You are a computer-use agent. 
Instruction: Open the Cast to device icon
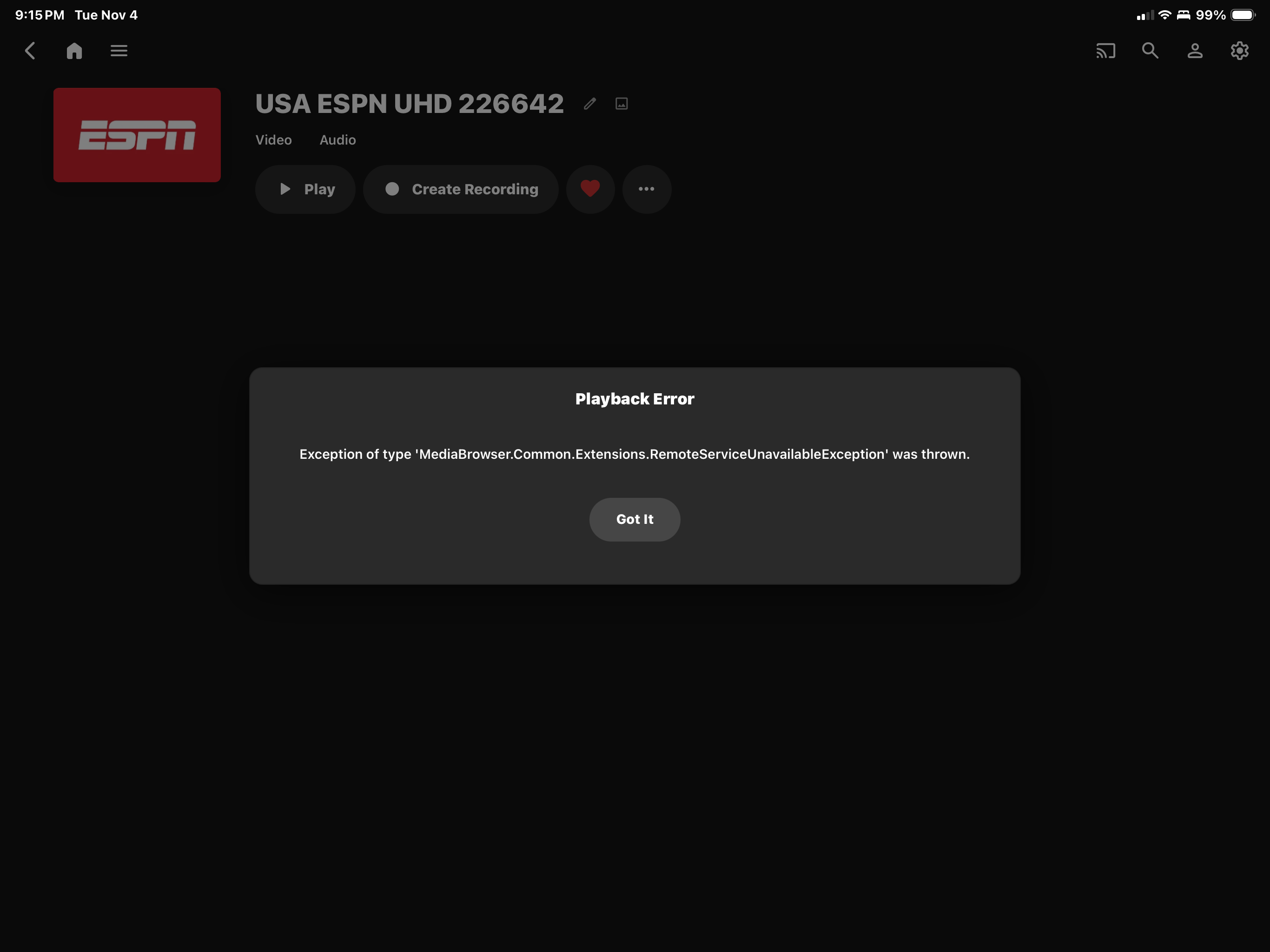[1105, 51]
